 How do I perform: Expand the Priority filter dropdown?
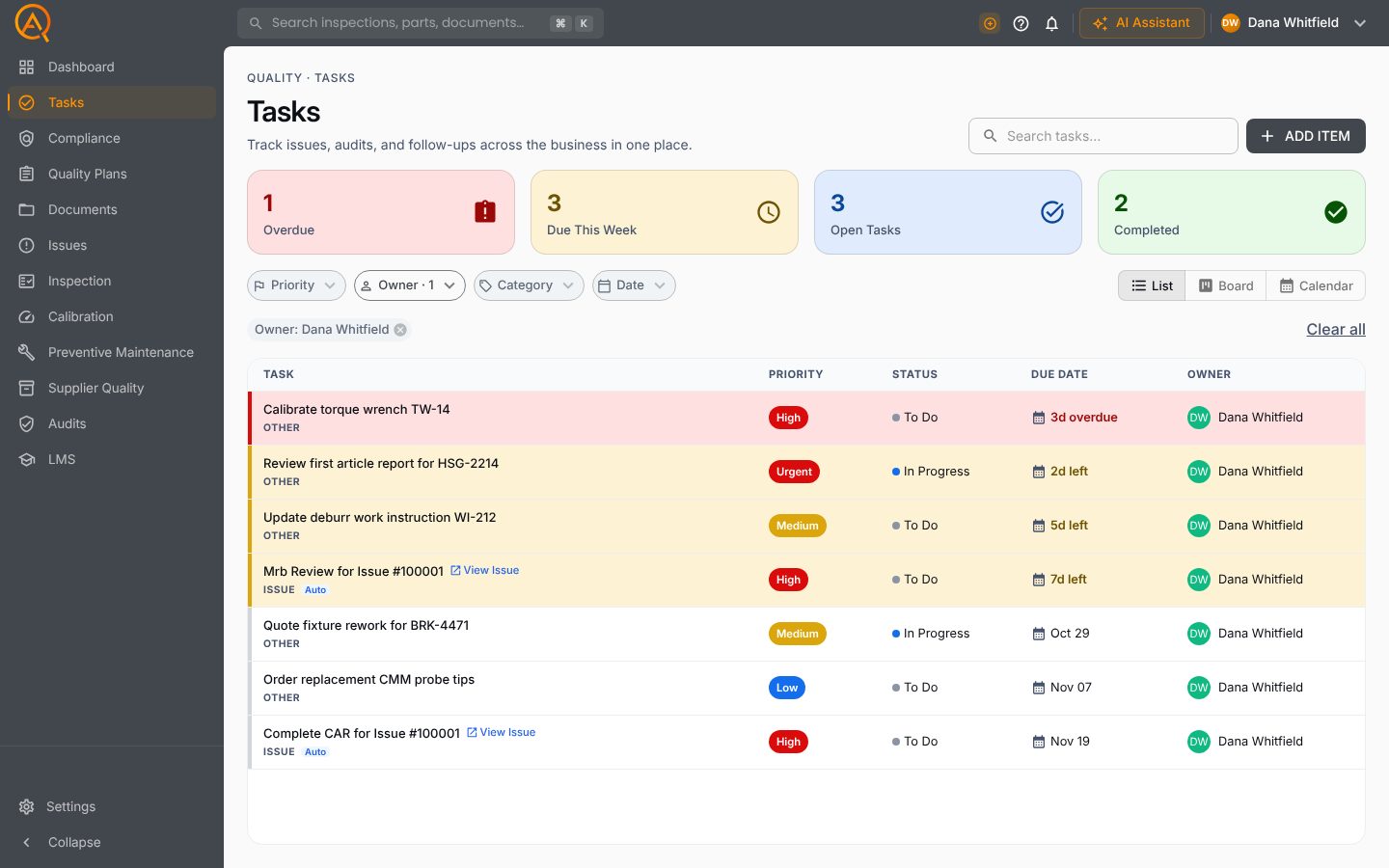[x=296, y=285]
